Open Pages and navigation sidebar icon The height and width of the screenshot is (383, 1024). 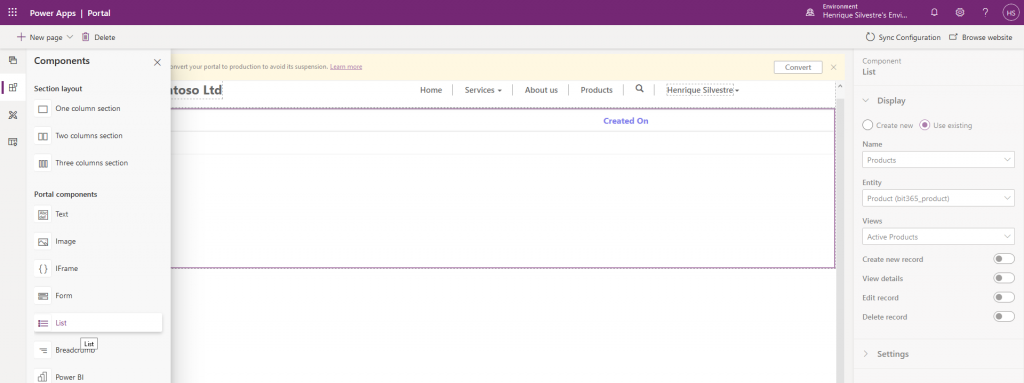[12, 60]
